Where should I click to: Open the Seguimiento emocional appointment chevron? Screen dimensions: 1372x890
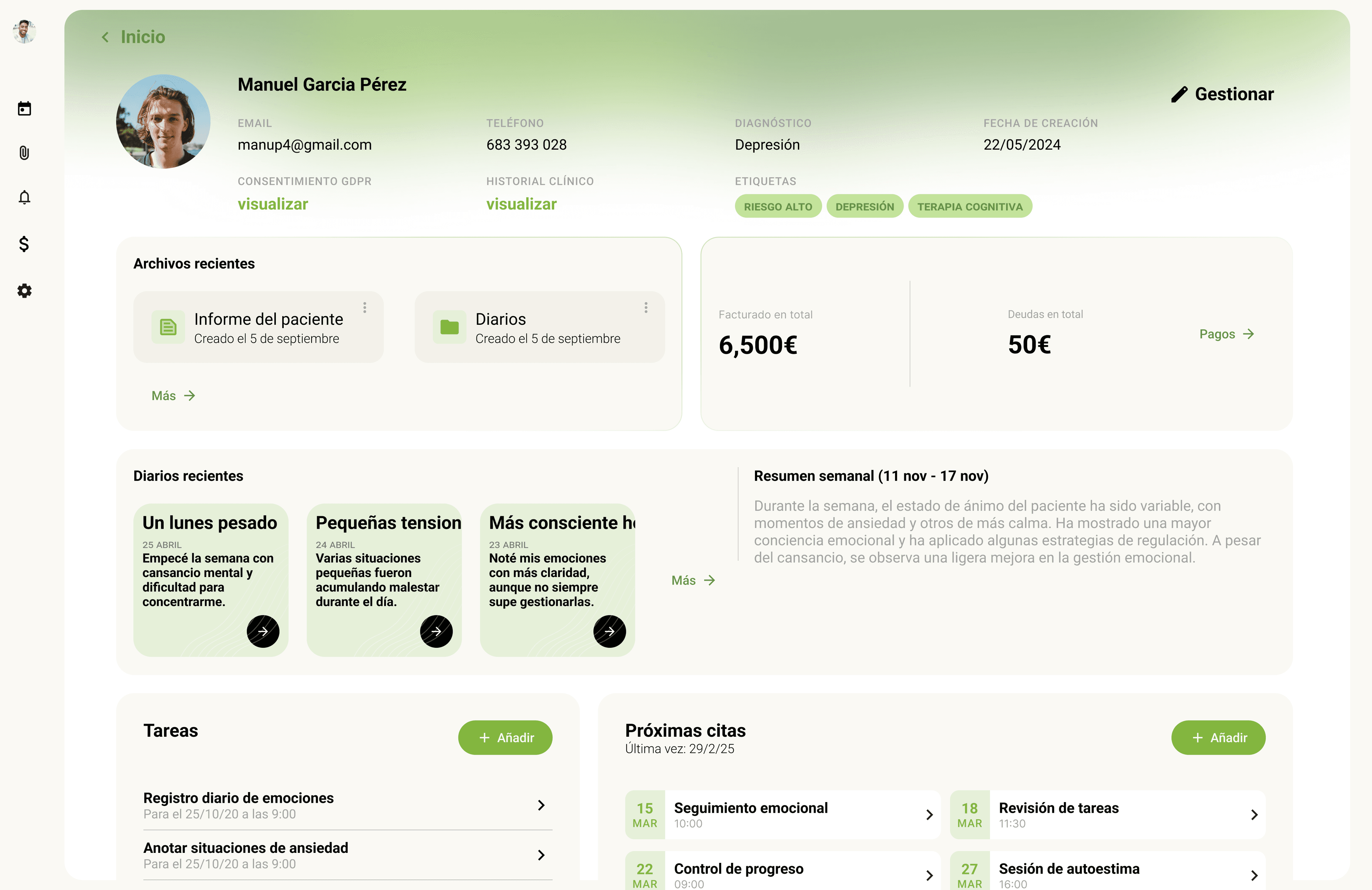coord(929,815)
